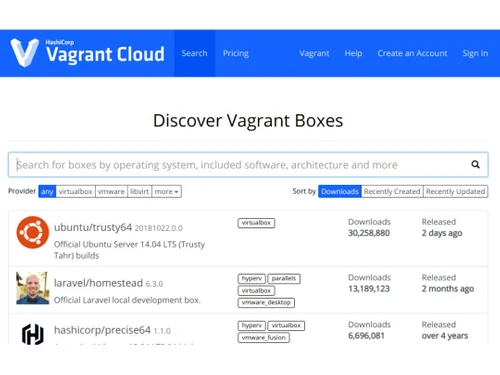Image resolution: width=500 pixels, height=375 pixels.
Task: Open hashicorp/precise64 box link
Action: click(x=102, y=330)
